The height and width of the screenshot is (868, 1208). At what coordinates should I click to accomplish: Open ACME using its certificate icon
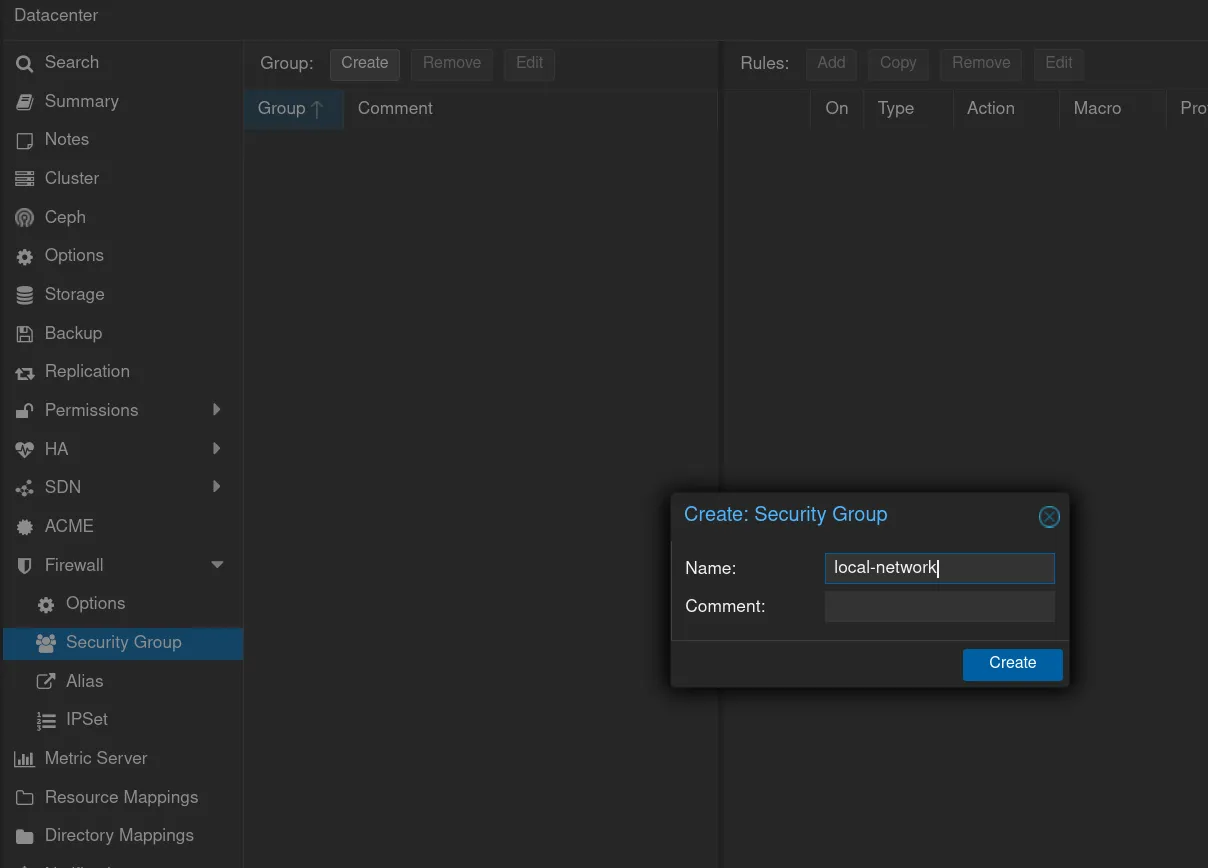25,527
